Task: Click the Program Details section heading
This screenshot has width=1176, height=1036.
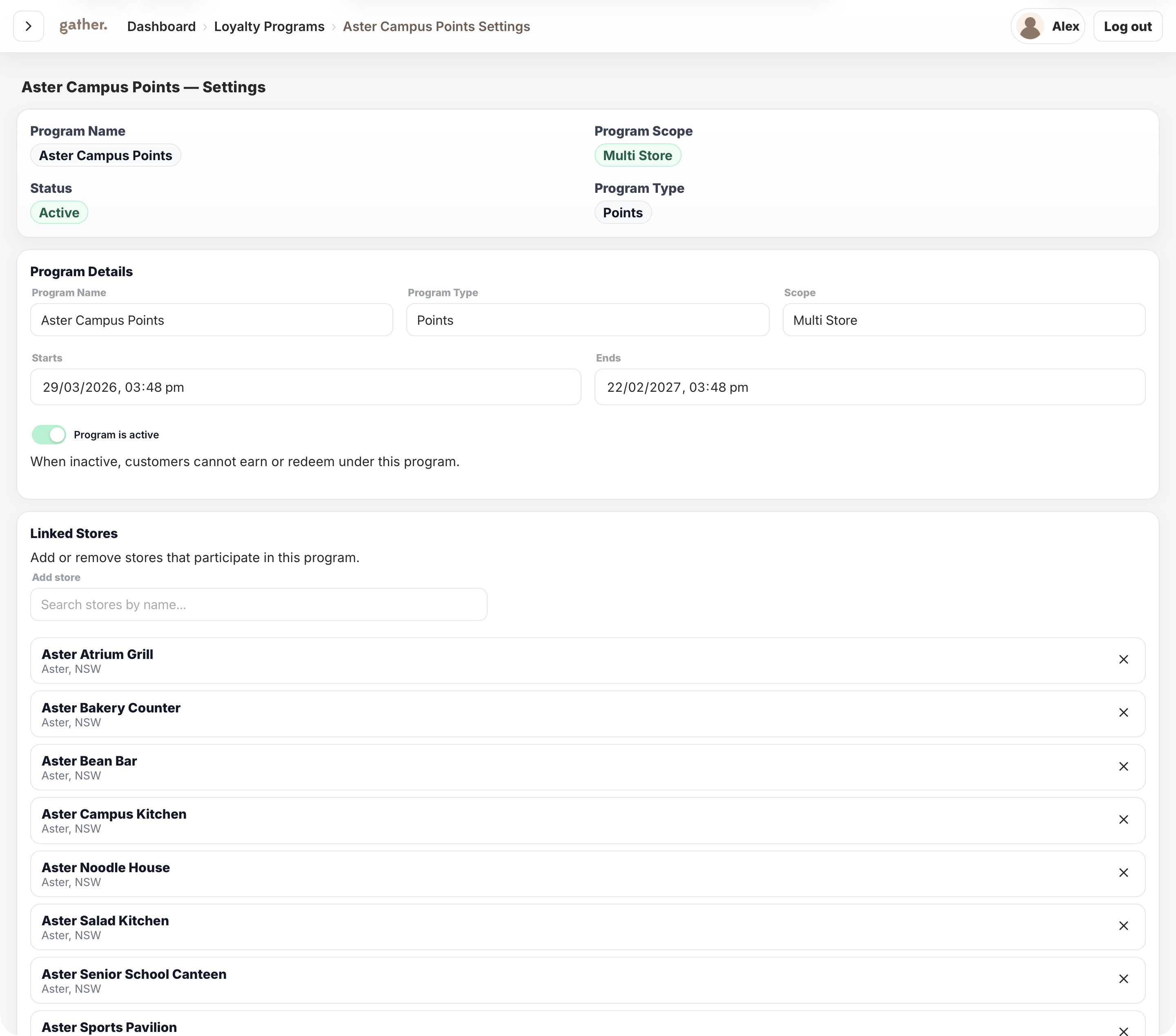Action: (x=81, y=272)
